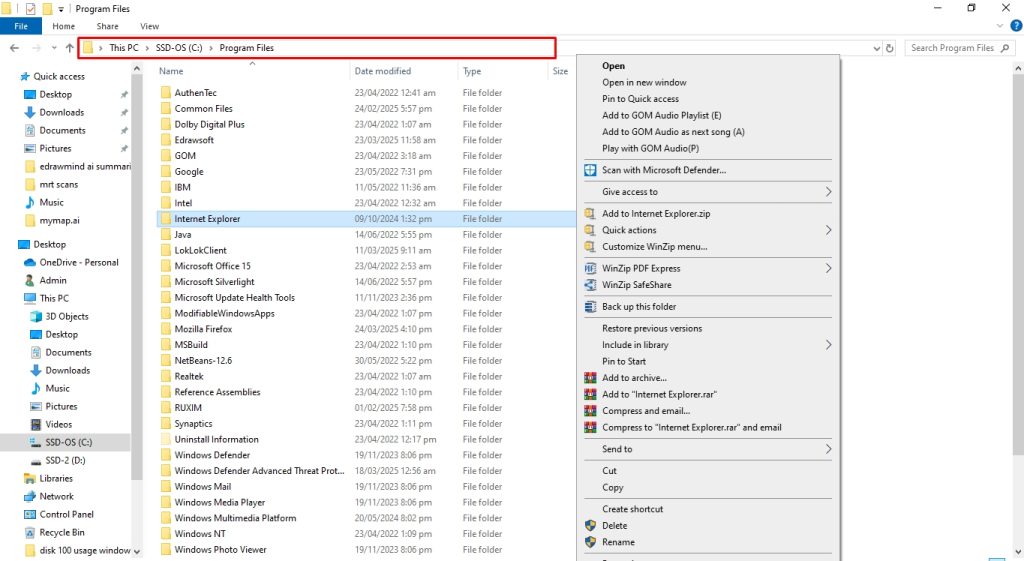Screen dimensions: 1024x561
Task: Expand the WinZip PDF Express submenu
Action: (828, 268)
